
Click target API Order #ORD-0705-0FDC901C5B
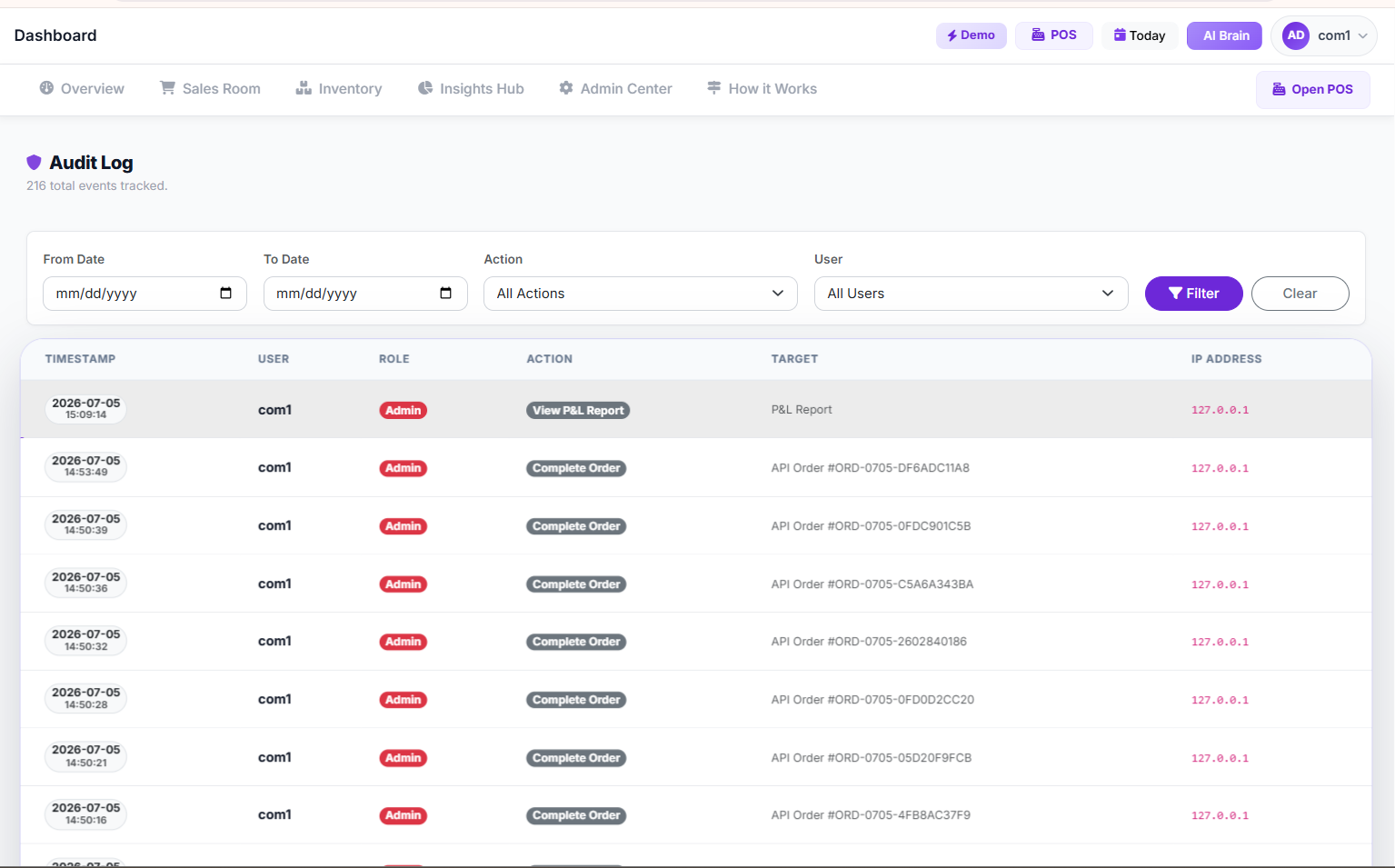click(871, 526)
